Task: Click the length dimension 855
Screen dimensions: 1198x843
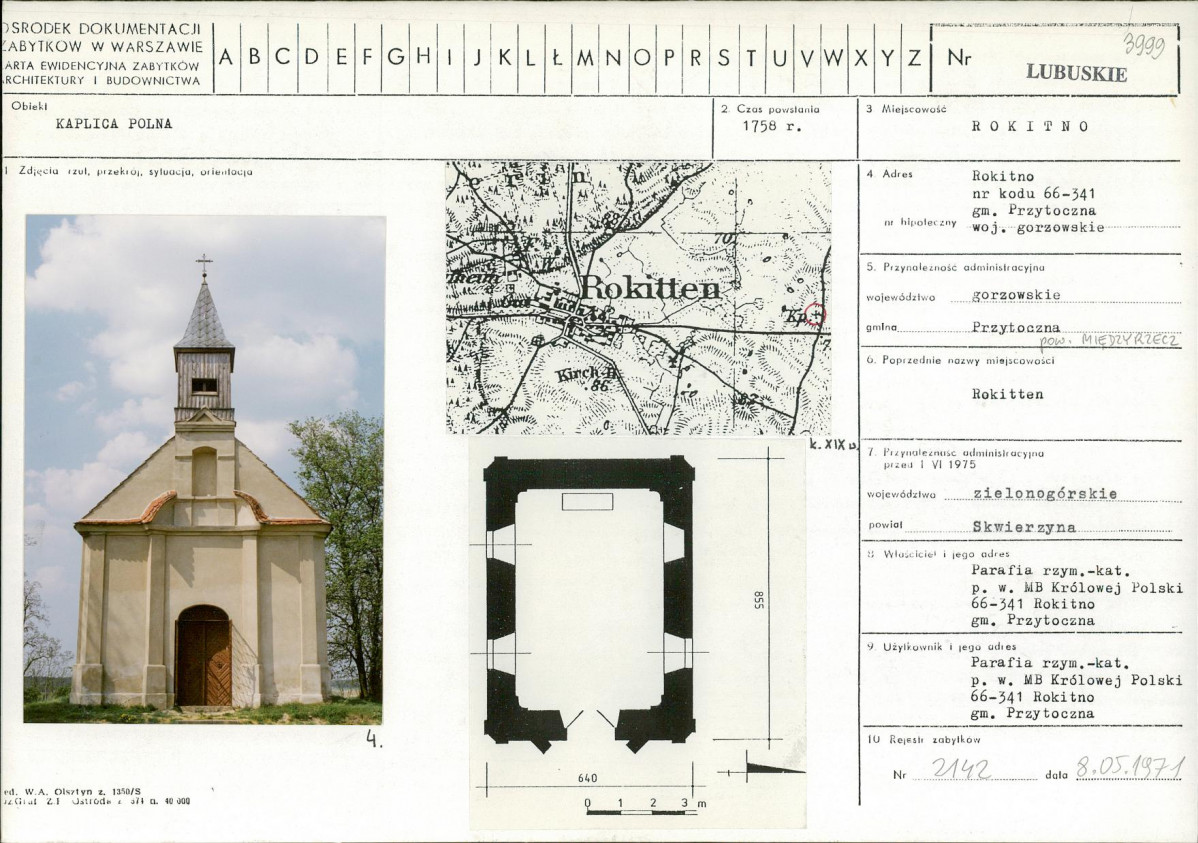Action: click(x=759, y=601)
